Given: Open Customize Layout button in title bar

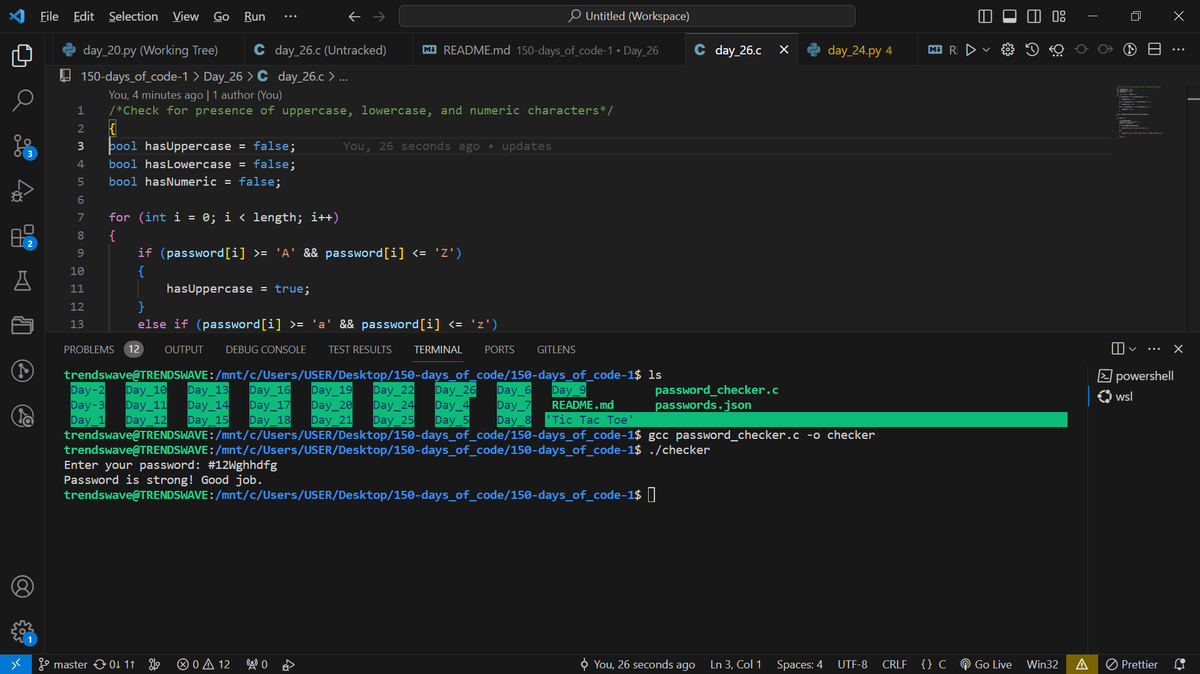Looking at the screenshot, I should 1059,16.
